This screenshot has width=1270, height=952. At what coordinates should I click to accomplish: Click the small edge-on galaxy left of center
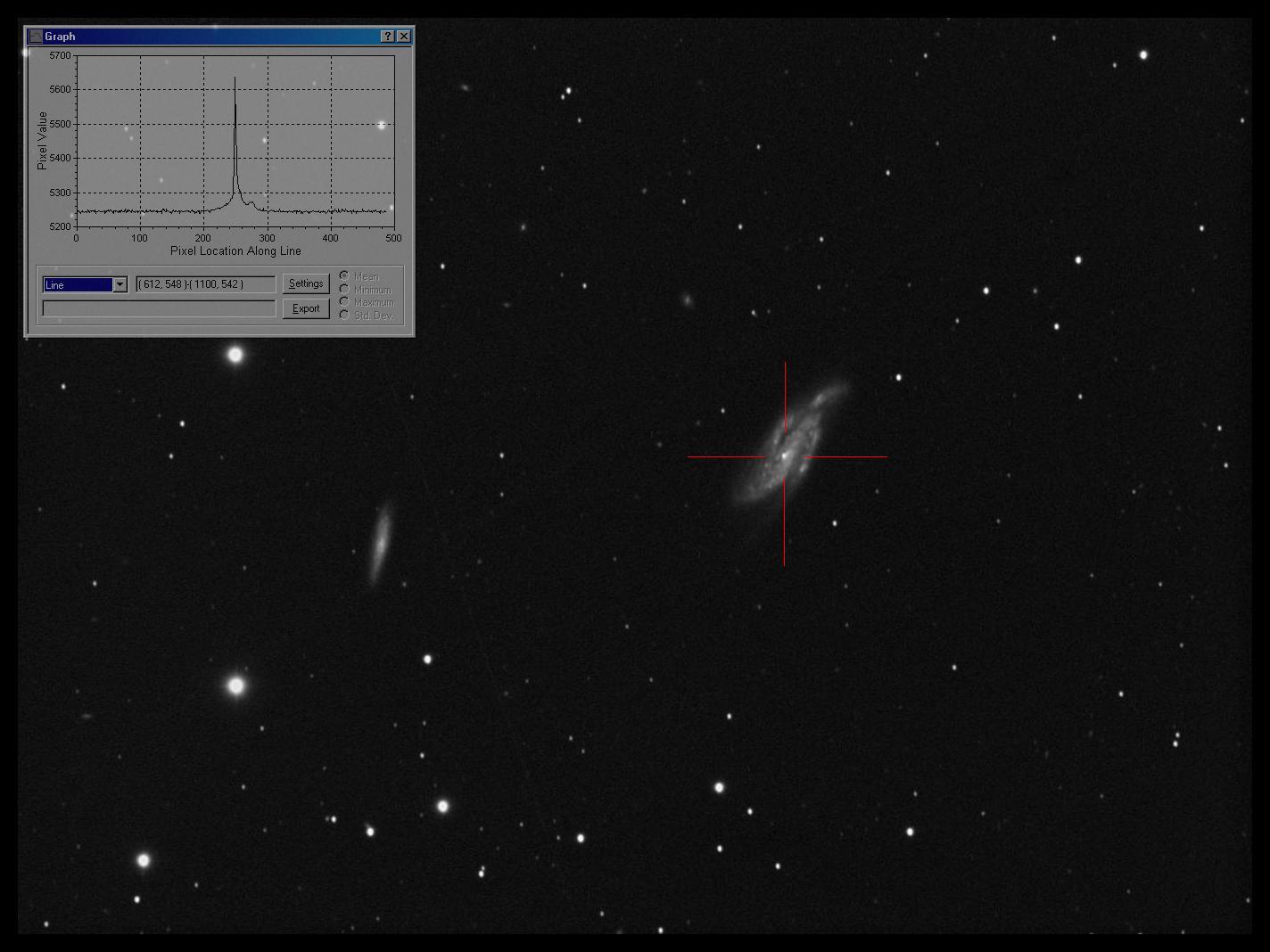(381, 540)
